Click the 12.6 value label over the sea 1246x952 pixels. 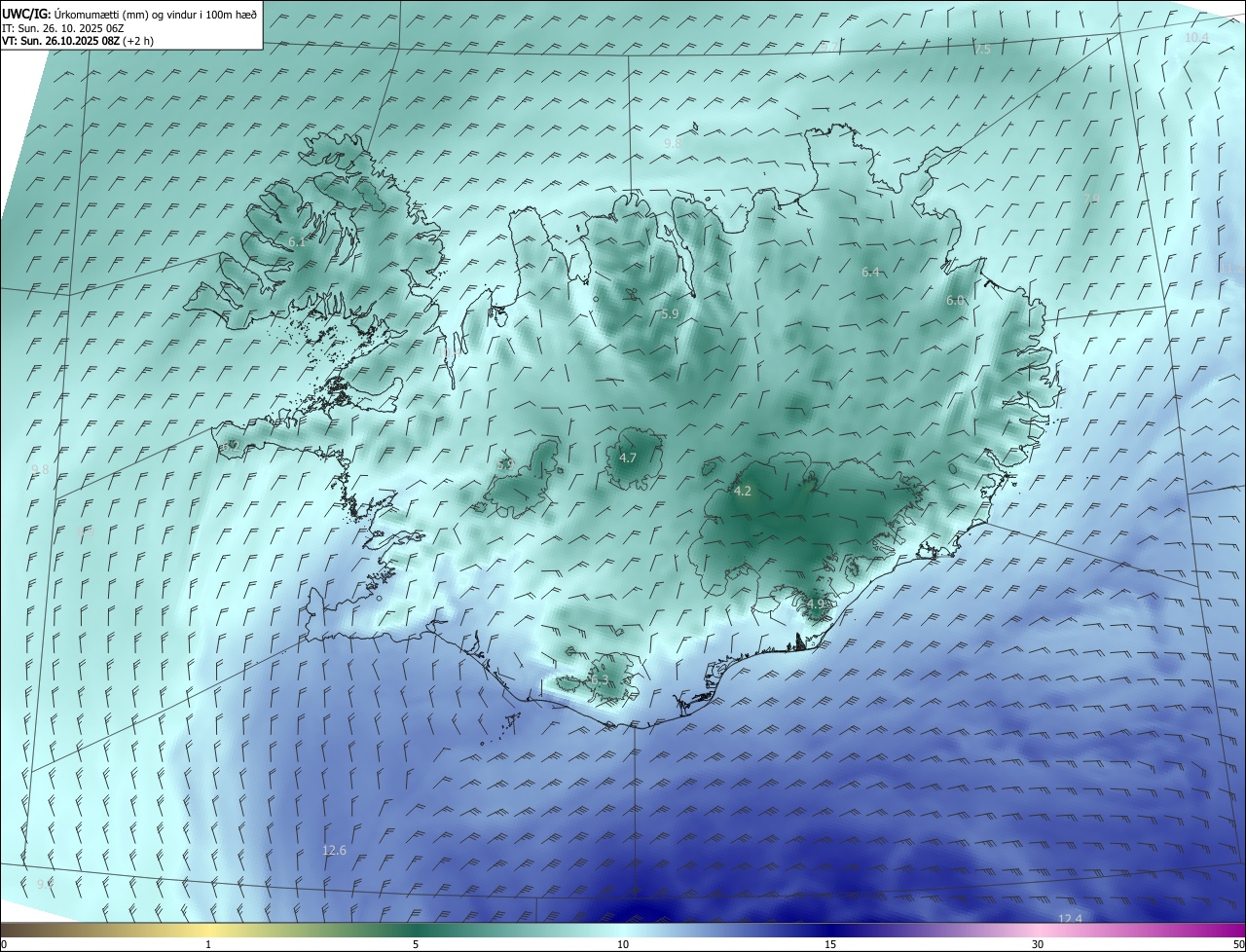tap(334, 850)
